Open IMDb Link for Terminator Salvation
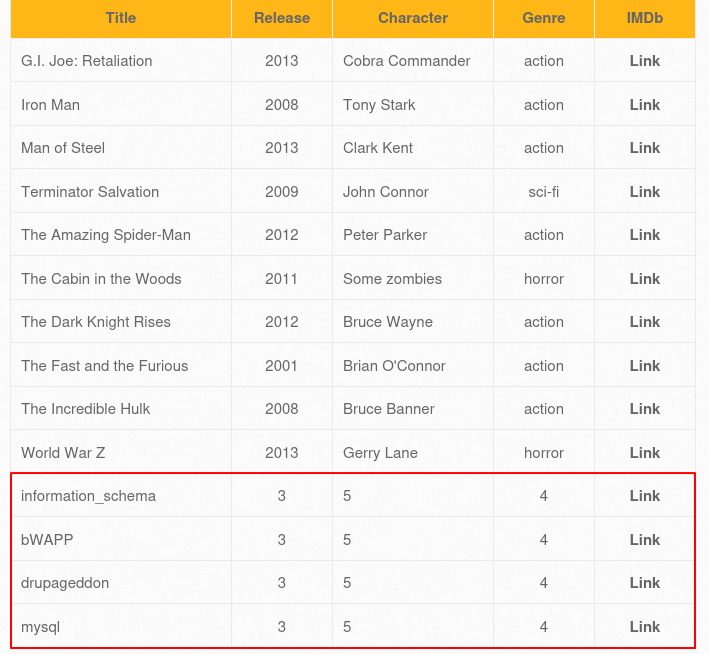This screenshot has width=709, height=654. (644, 192)
